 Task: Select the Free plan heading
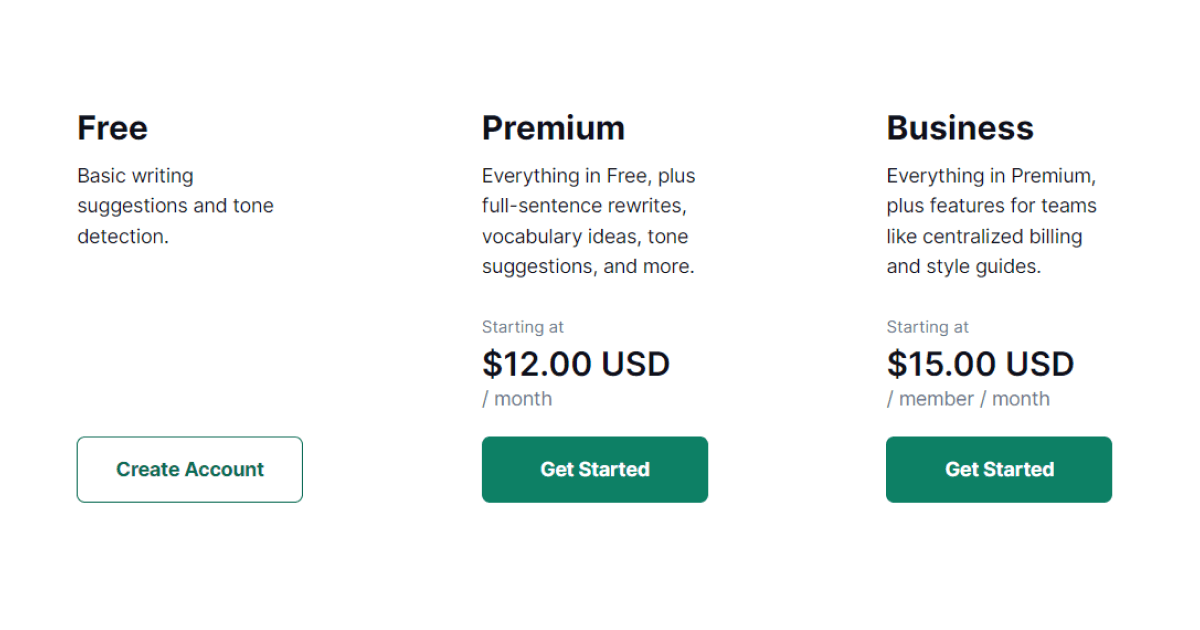[112, 128]
